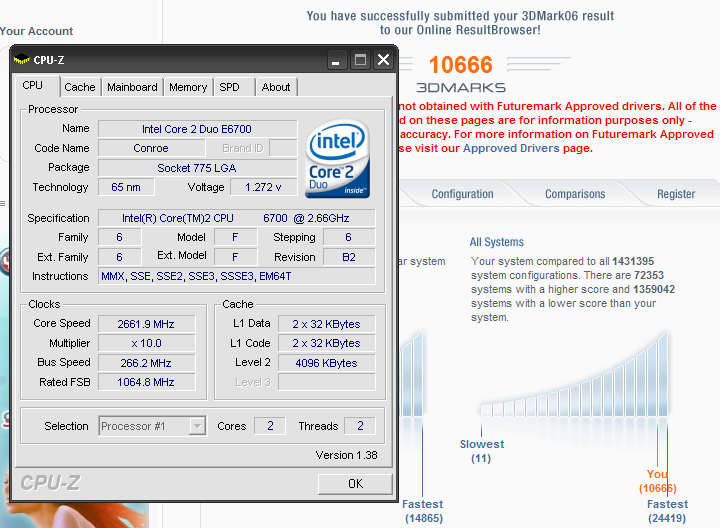Click the Intel Core 2 Duo logo
Screen dimensions: 720x528
(338, 159)
